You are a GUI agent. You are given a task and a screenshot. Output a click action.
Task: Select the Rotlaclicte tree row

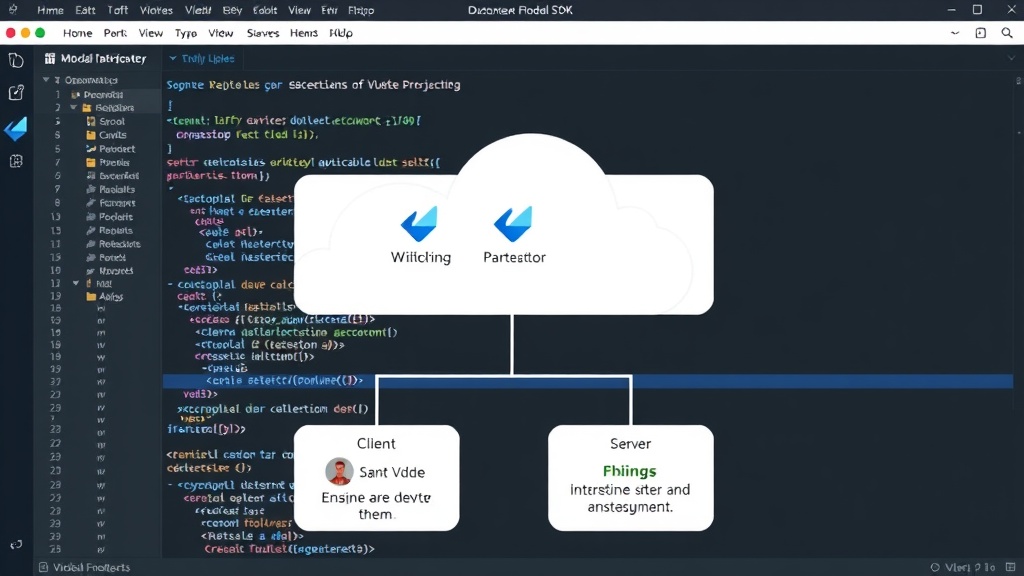coord(97,244)
